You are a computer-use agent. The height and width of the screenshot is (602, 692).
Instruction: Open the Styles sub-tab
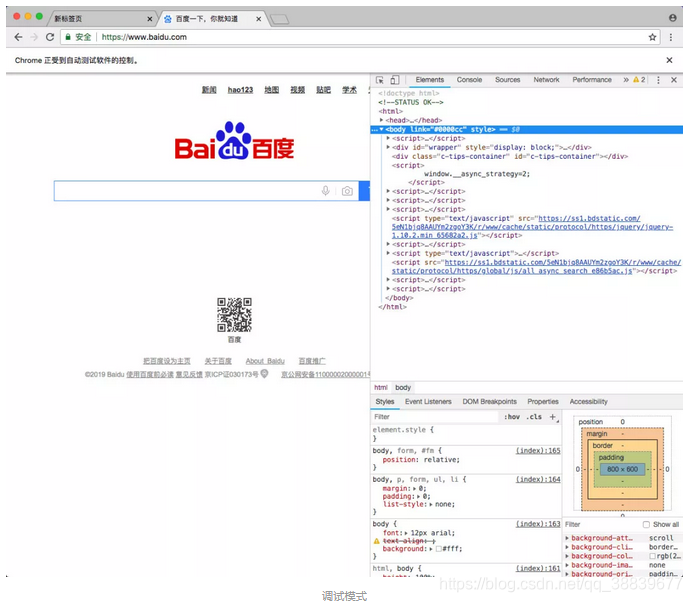click(x=385, y=402)
